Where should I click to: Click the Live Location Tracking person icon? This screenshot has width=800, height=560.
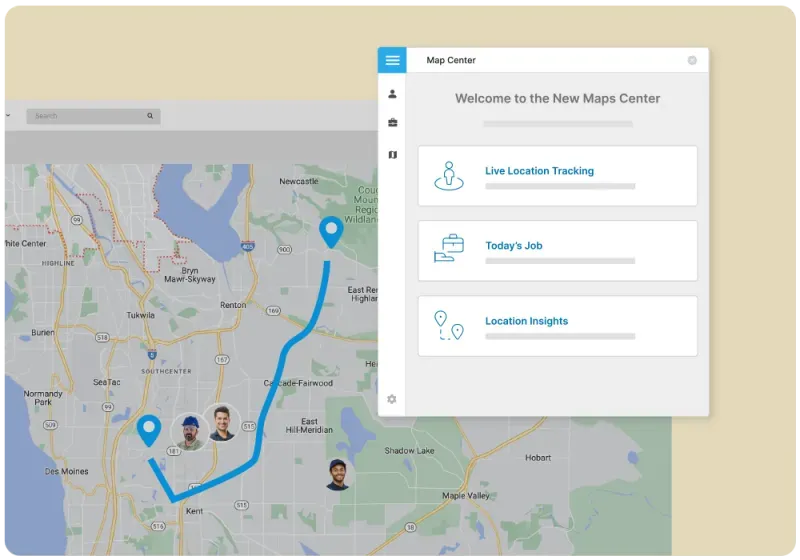click(449, 176)
